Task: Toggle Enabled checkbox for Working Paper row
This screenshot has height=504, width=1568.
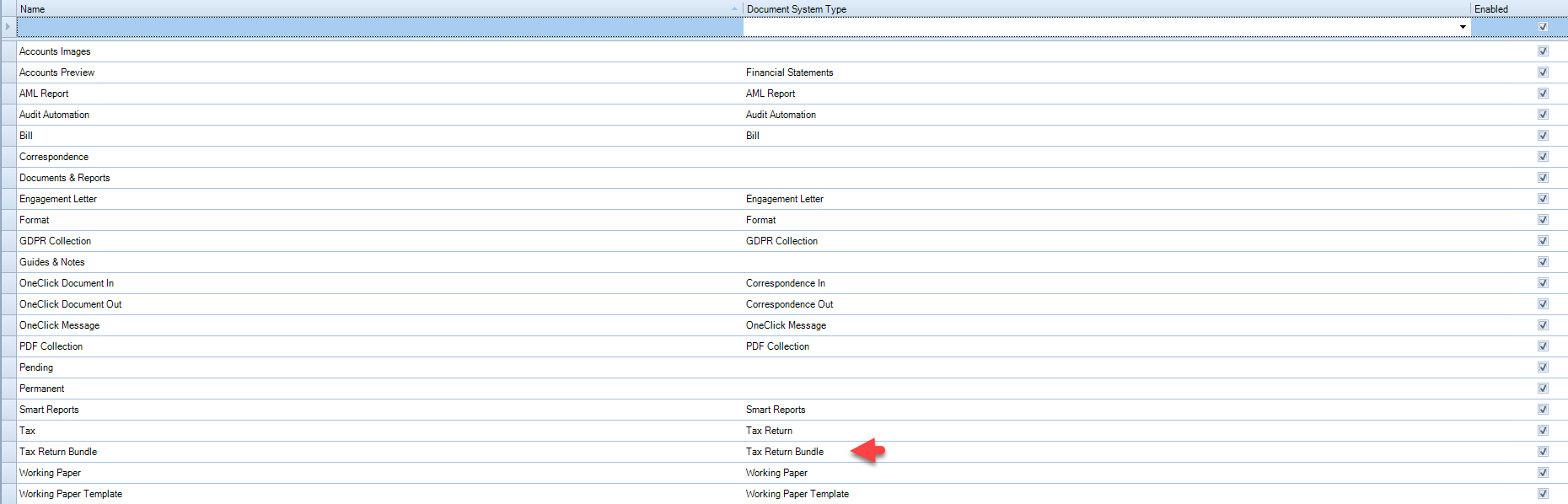Action: 1543,473
